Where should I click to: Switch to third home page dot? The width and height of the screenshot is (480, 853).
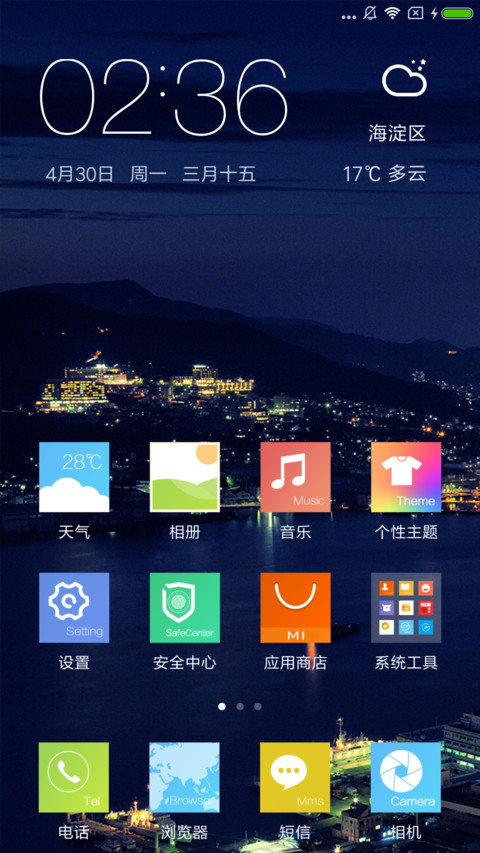(258, 707)
